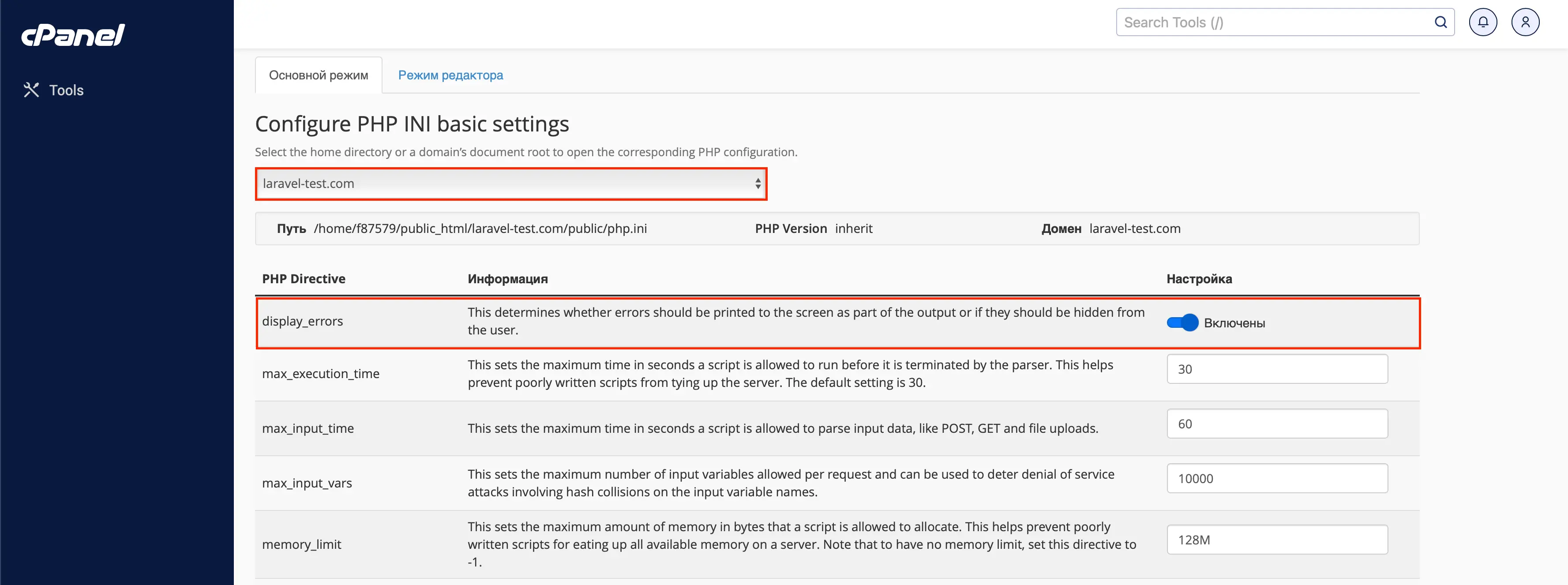Open the laravel-test.com domain dropdown
Image resolution: width=1568 pixels, height=585 pixels.
(x=511, y=184)
